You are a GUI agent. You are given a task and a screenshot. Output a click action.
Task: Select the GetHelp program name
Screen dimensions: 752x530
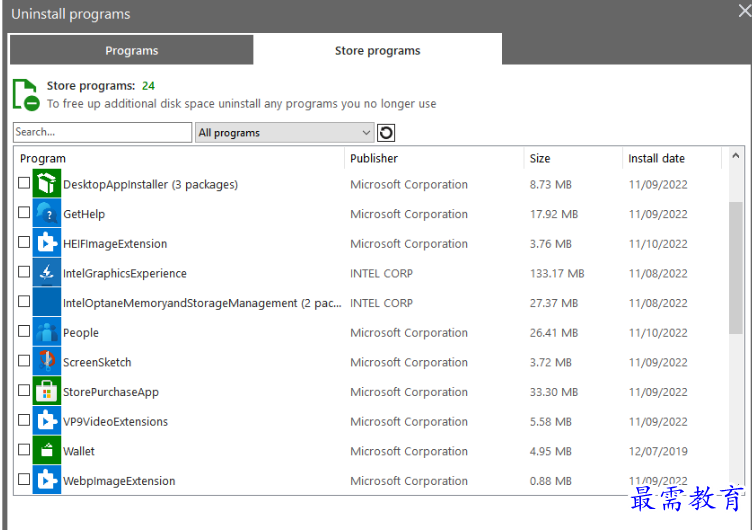pyautogui.click(x=84, y=214)
